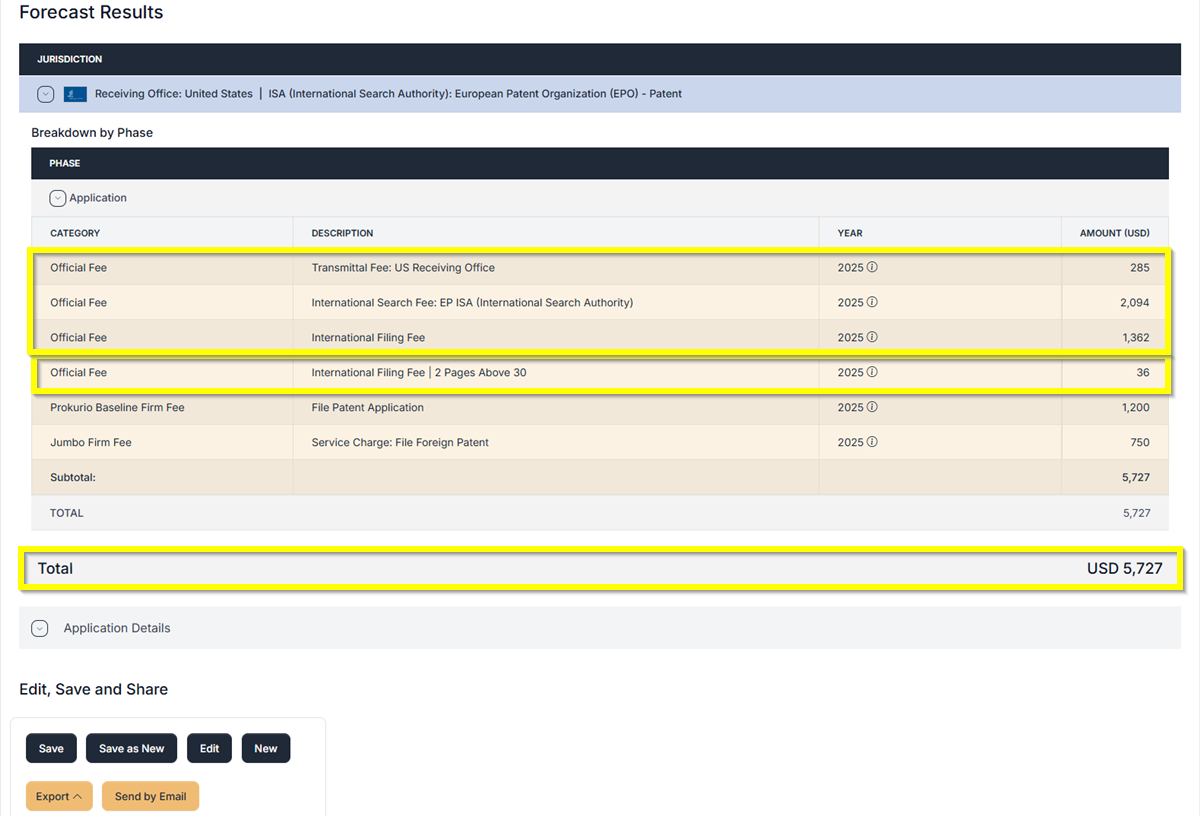Click info icon beside International Search Fee year
Image resolution: width=1200 pixels, height=816 pixels.
click(872, 302)
